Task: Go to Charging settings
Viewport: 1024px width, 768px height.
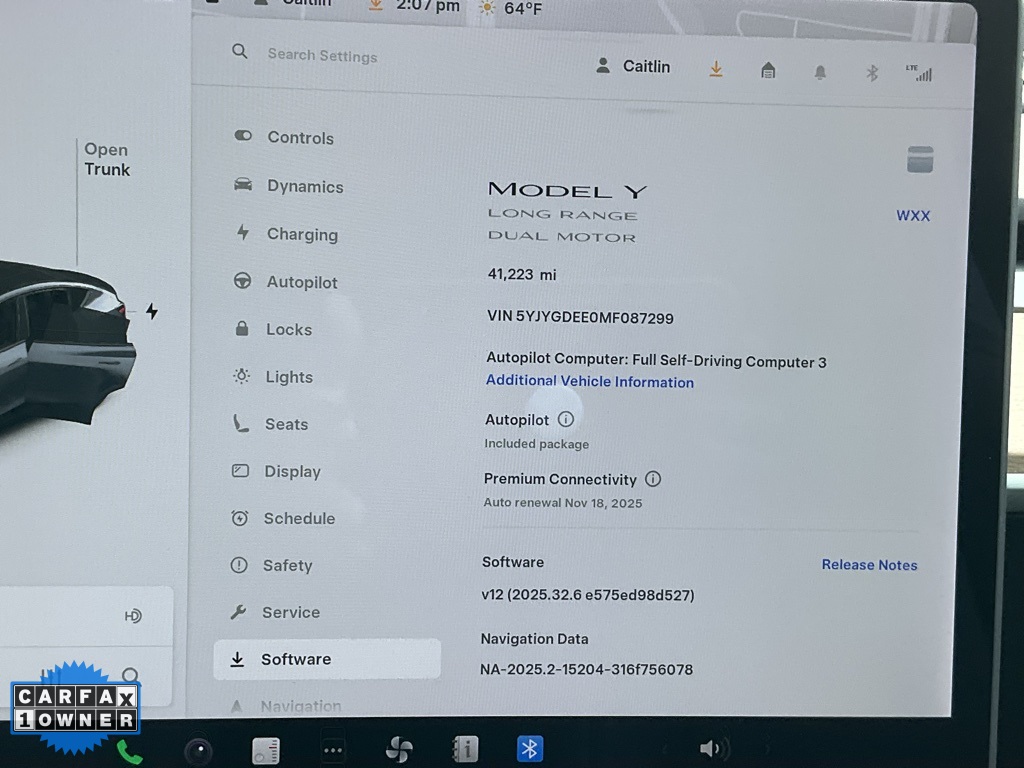Action: (301, 234)
